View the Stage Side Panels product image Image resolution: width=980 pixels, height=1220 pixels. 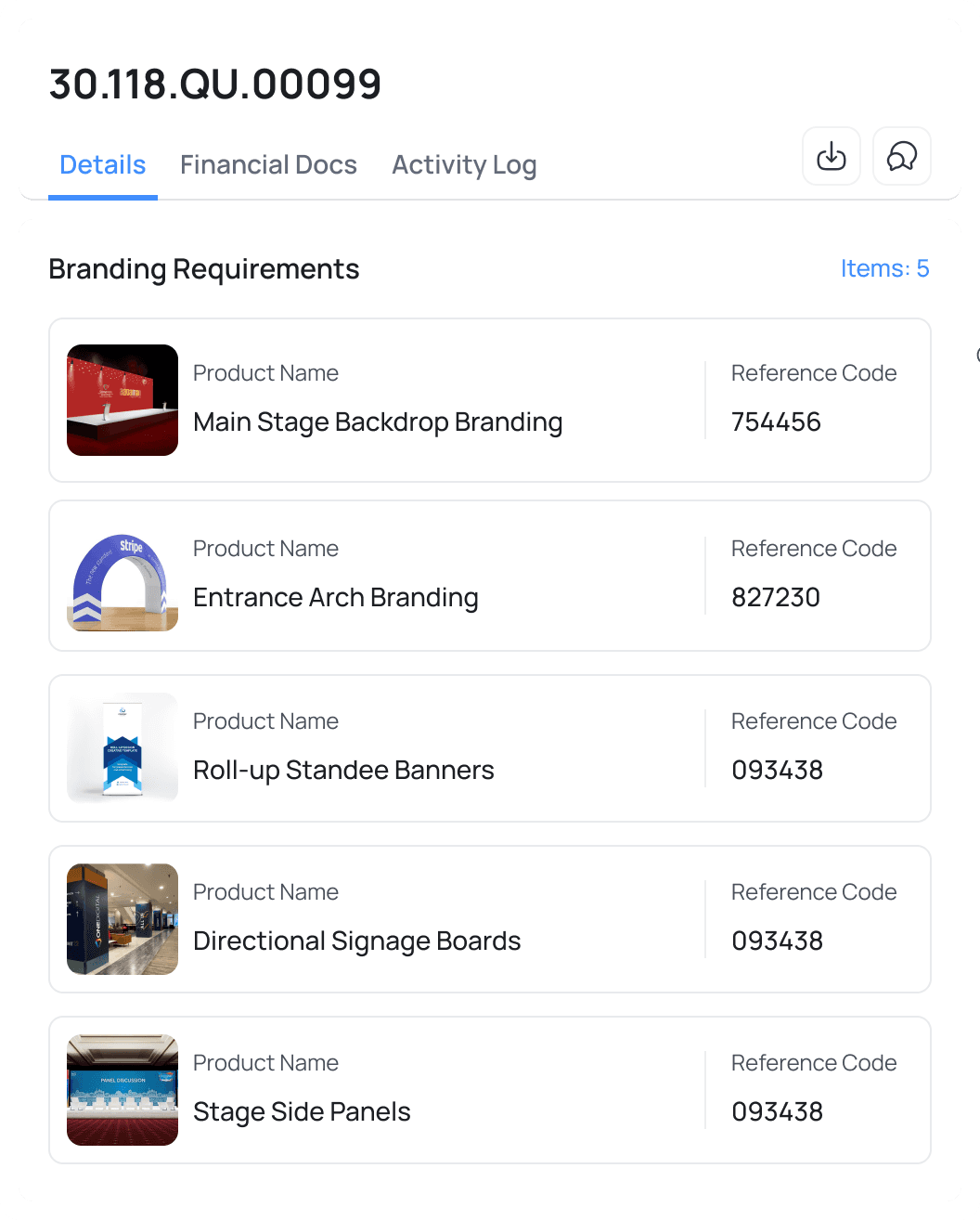(122, 1090)
